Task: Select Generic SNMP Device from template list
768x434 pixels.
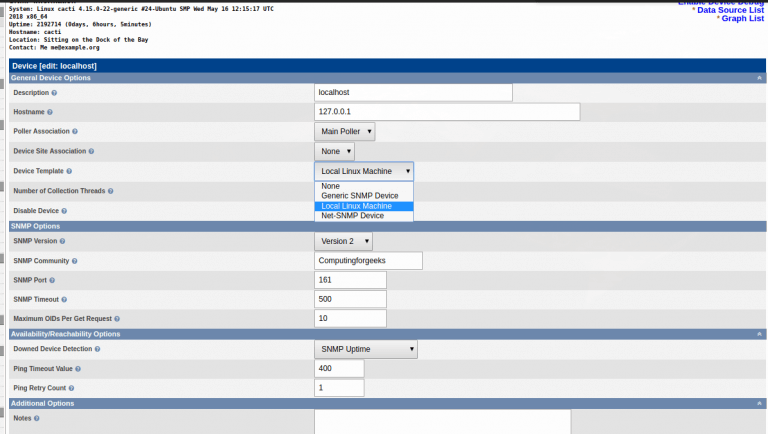Action: [360, 196]
